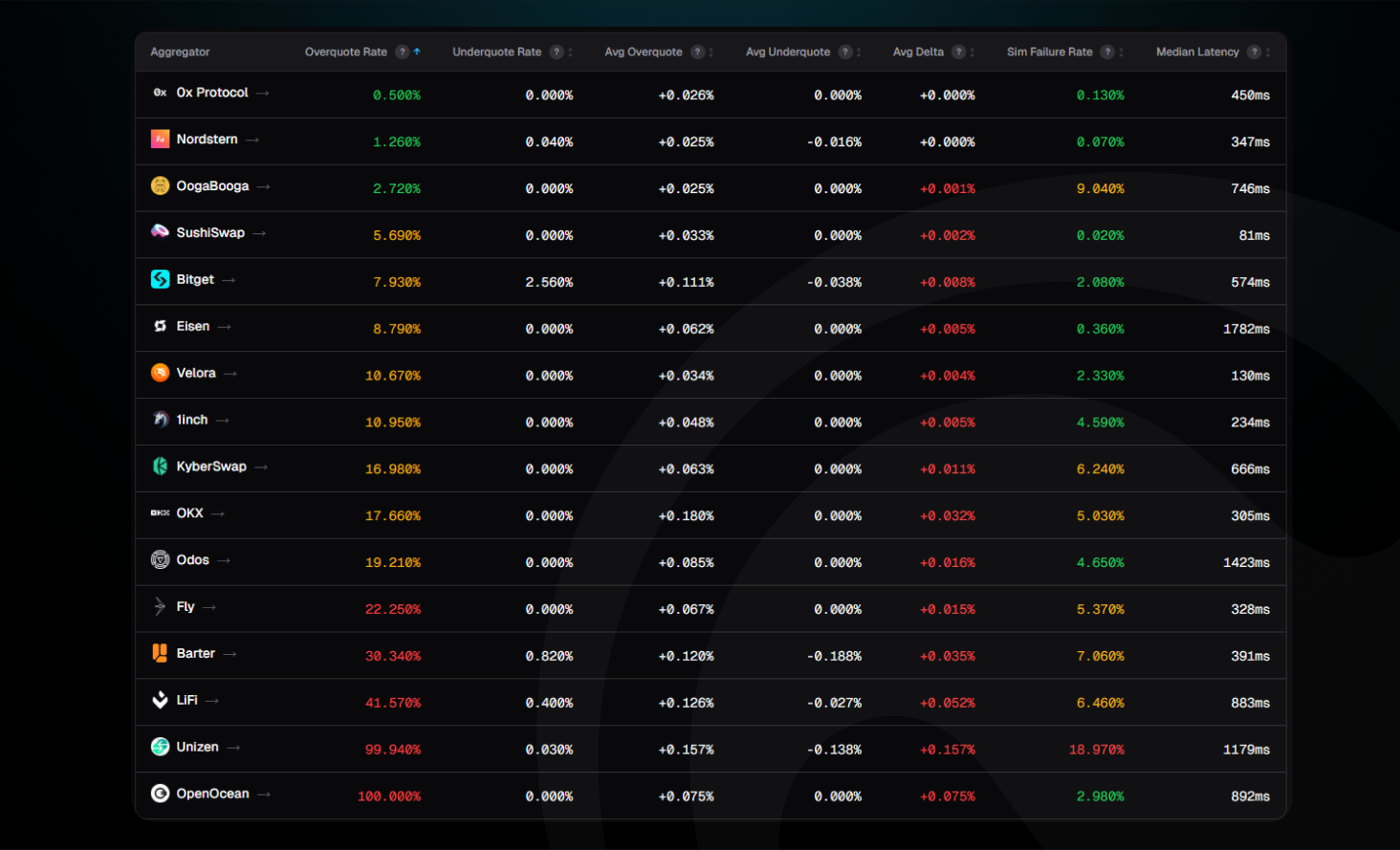The height and width of the screenshot is (850, 1400).
Task: Click the Bitget logo icon
Action: [160, 279]
